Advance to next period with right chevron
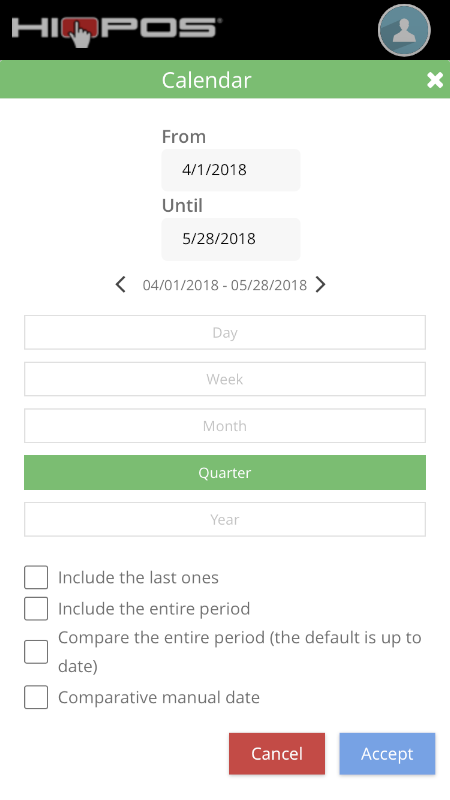The image size is (450, 800). [x=320, y=284]
